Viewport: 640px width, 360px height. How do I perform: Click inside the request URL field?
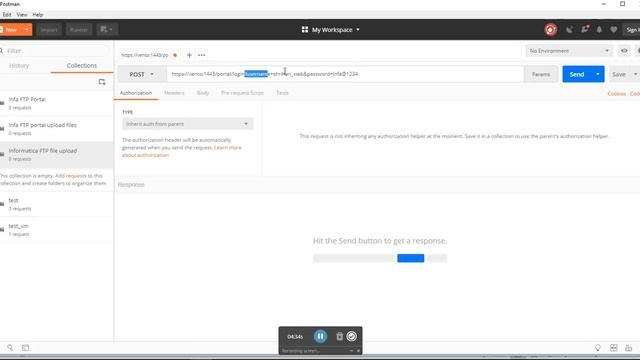click(345, 74)
